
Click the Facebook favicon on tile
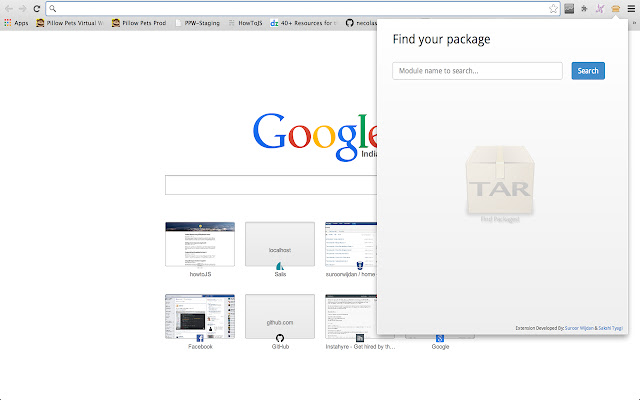[200, 338]
